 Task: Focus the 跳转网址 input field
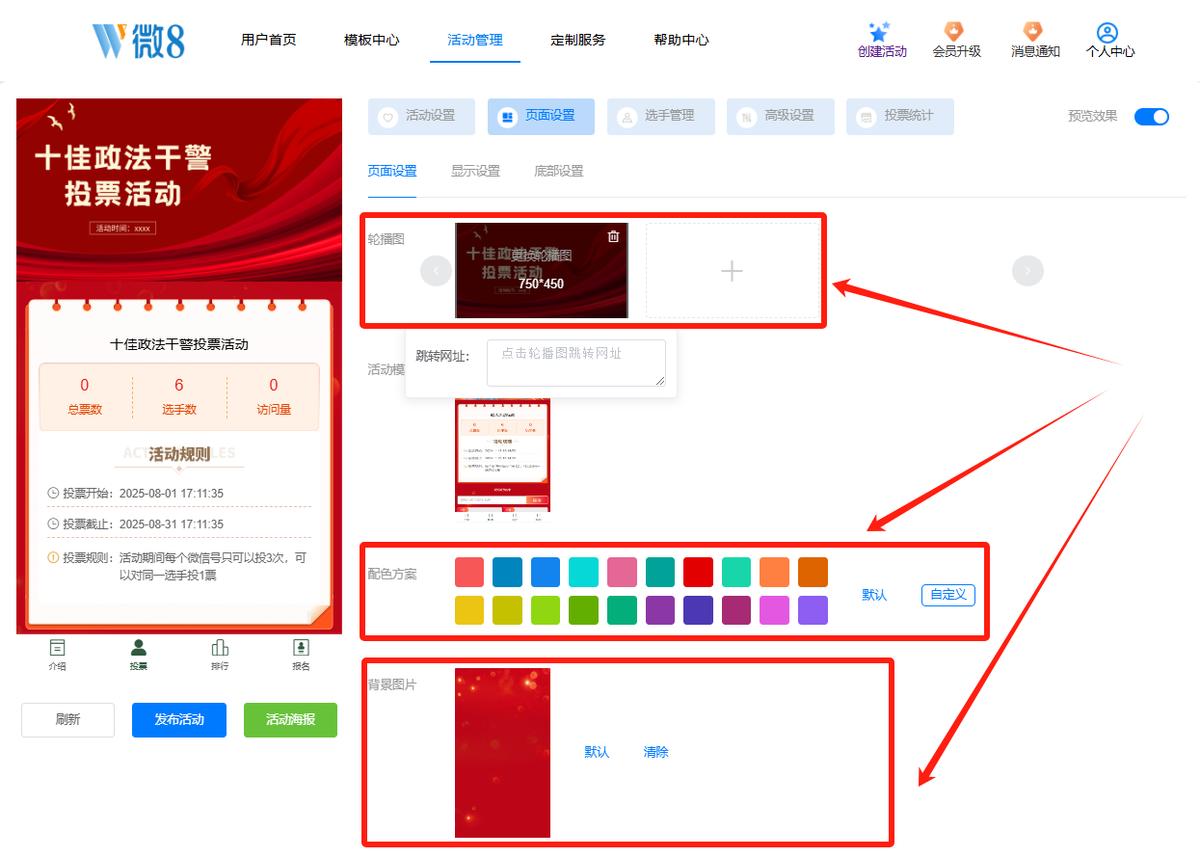click(576, 363)
